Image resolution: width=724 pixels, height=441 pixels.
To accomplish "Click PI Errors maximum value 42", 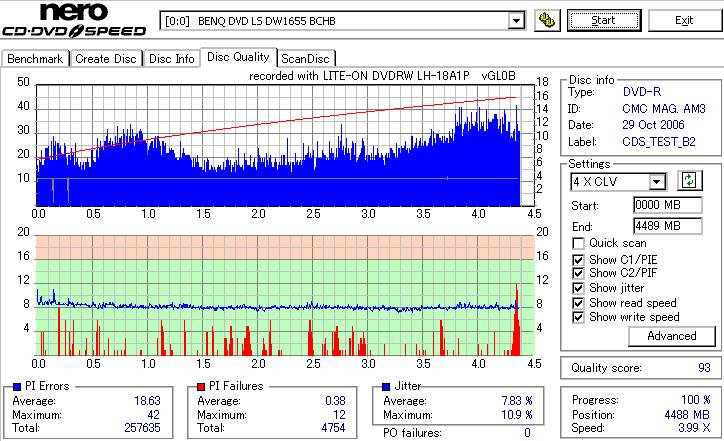I will click(x=153, y=415).
